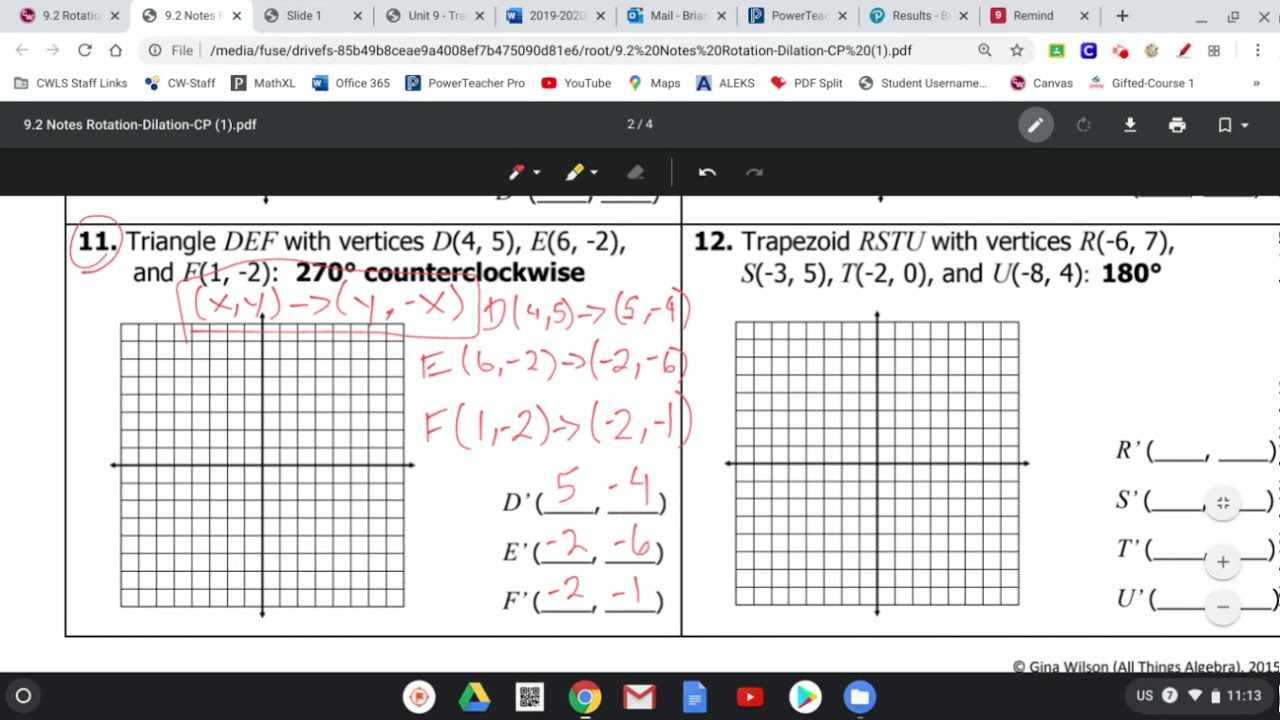Screen dimensions: 1280x720
Task: Open the Gifted-Course 1 bookmark
Action: [x=1141, y=83]
